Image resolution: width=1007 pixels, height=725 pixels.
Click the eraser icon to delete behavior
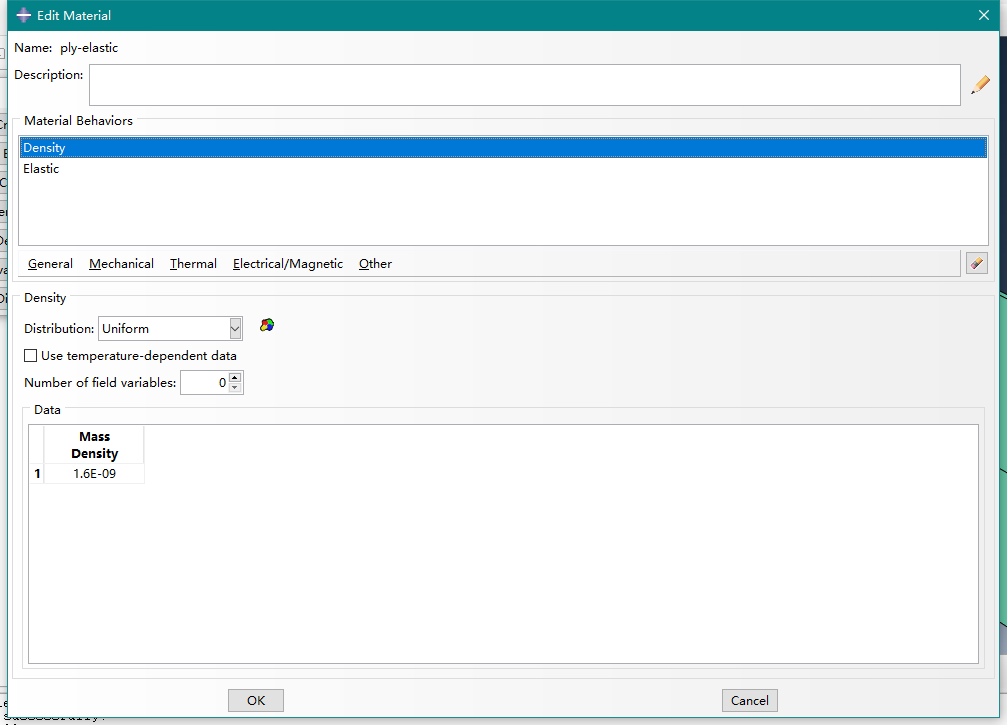[976, 263]
